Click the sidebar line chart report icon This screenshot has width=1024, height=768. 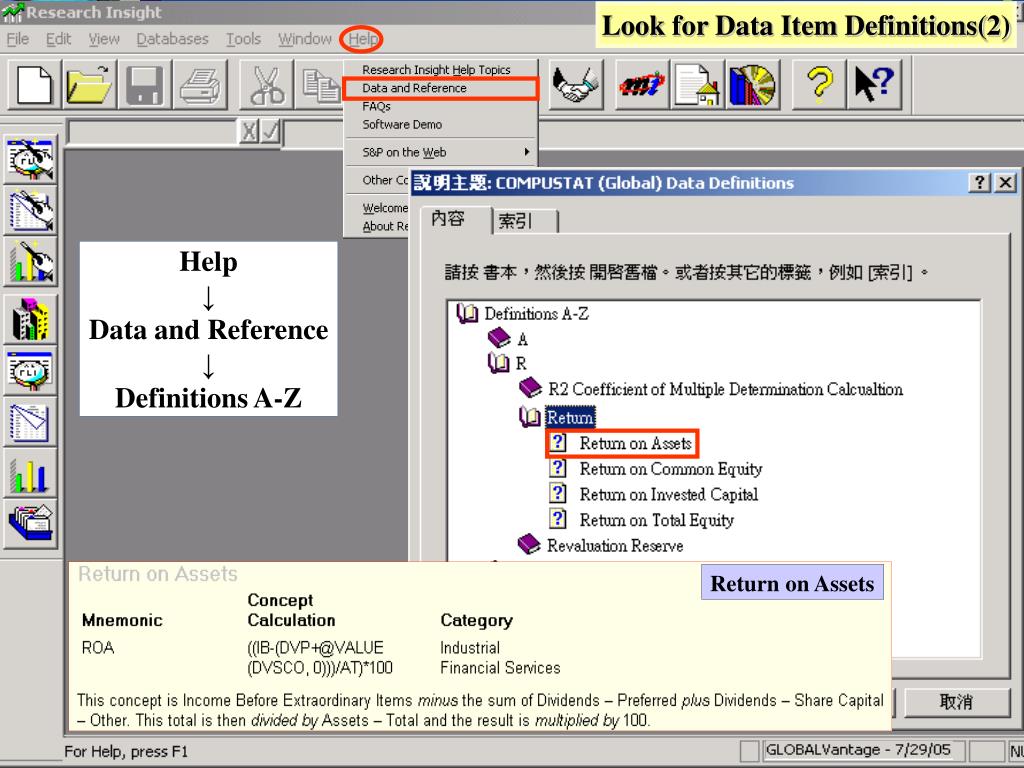click(31, 423)
